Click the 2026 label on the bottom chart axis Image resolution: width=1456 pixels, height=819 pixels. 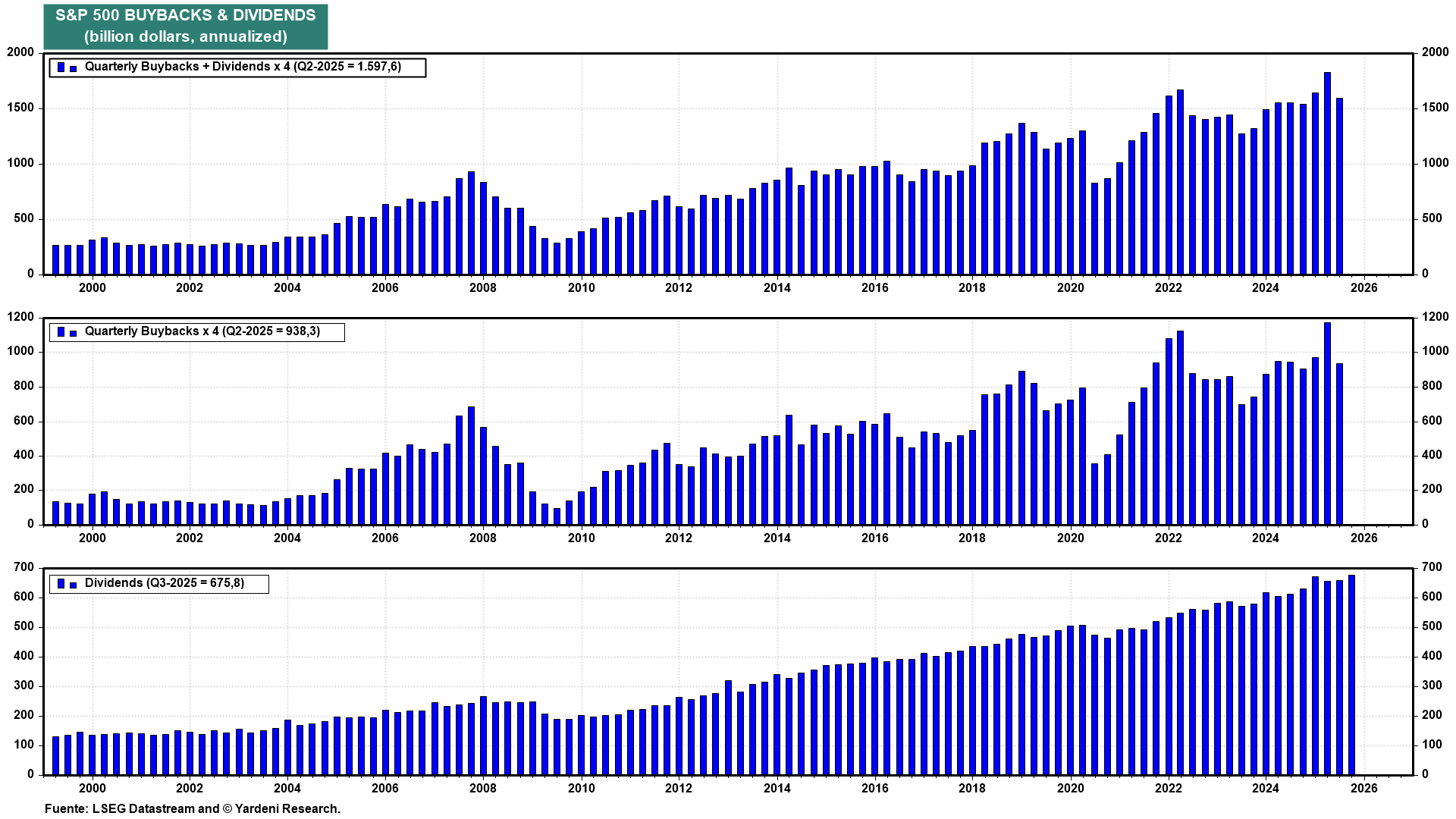coord(1363,789)
